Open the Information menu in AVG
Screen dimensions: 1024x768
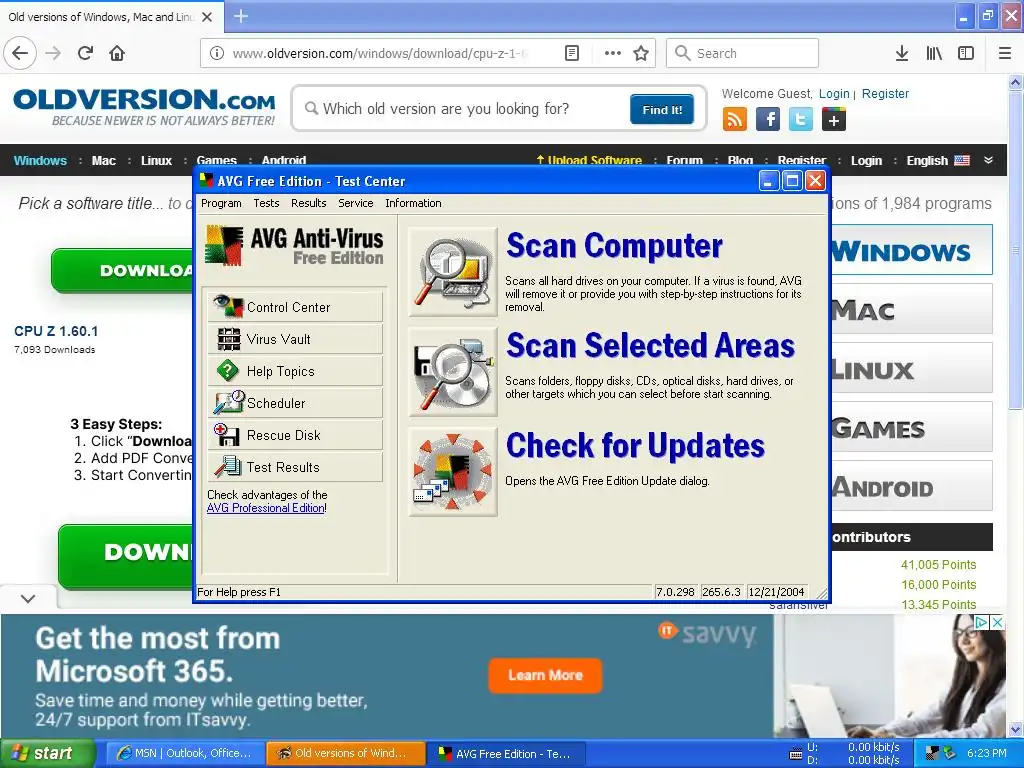click(413, 203)
